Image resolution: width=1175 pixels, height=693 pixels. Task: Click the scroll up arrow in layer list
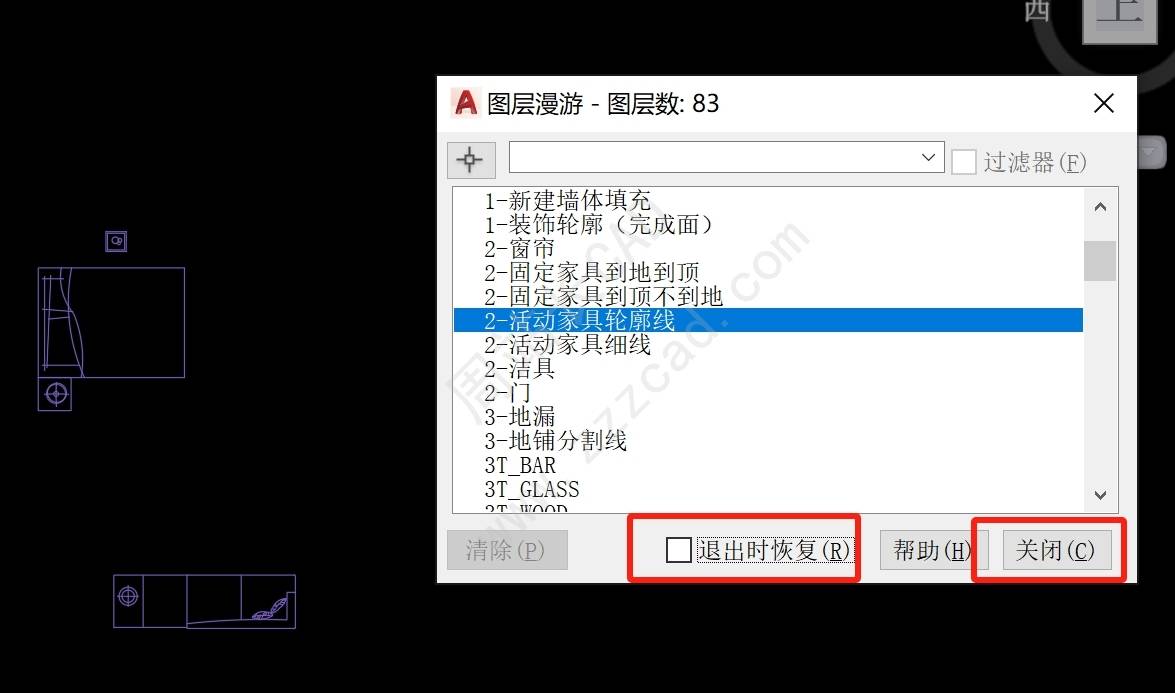tap(1100, 207)
